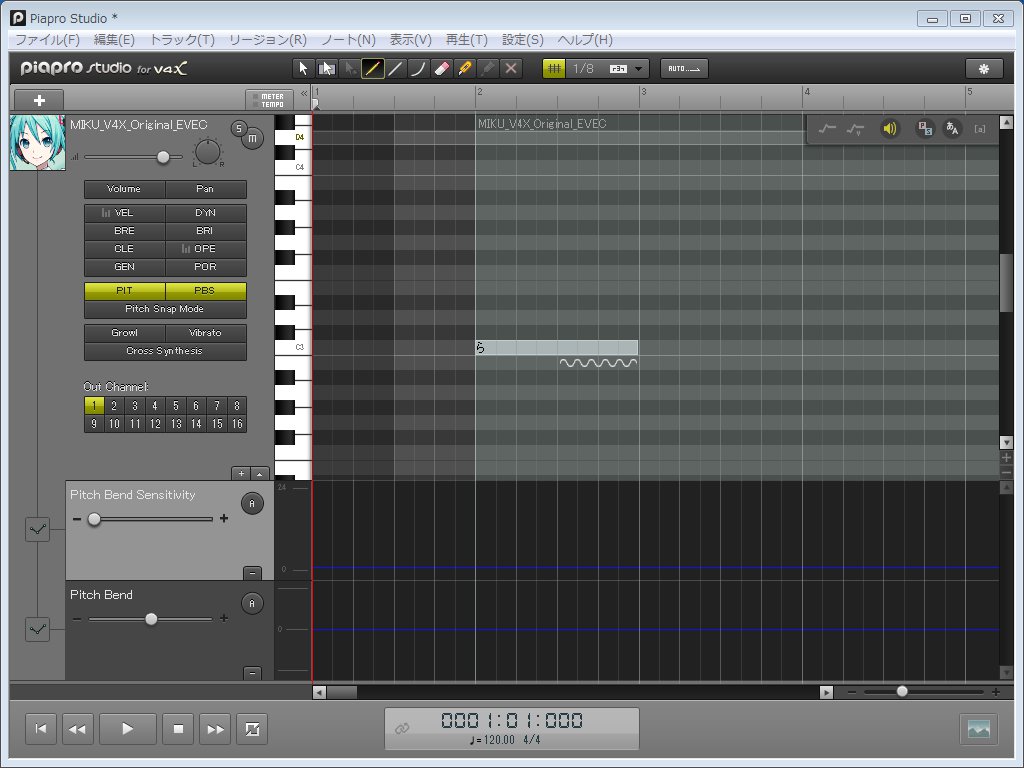Enable Pitch Snap Mode
The height and width of the screenshot is (768, 1024).
coord(165,309)
